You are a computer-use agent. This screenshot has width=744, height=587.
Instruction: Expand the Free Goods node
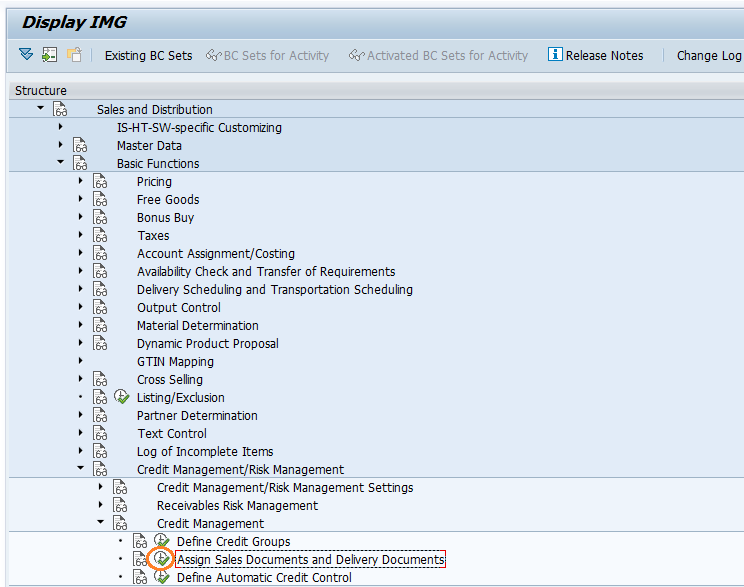[x=80, y=199]
